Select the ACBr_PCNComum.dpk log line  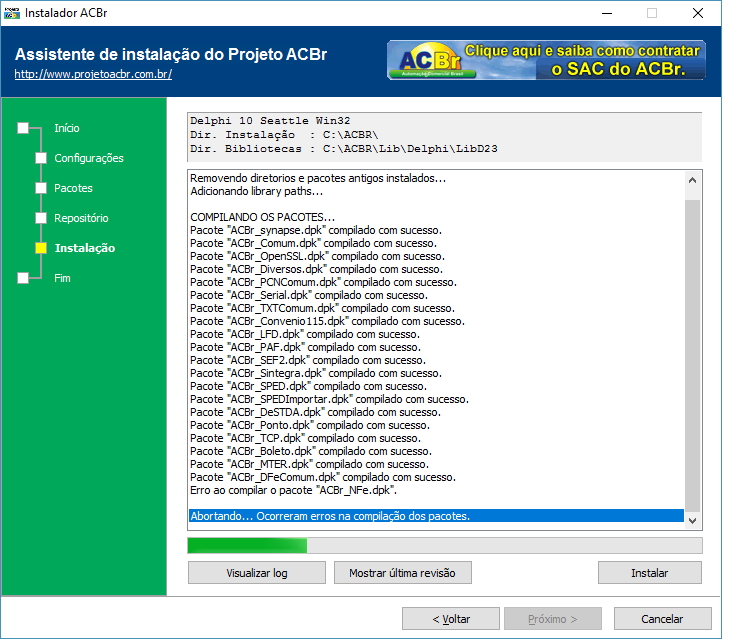tap(323, 282)
